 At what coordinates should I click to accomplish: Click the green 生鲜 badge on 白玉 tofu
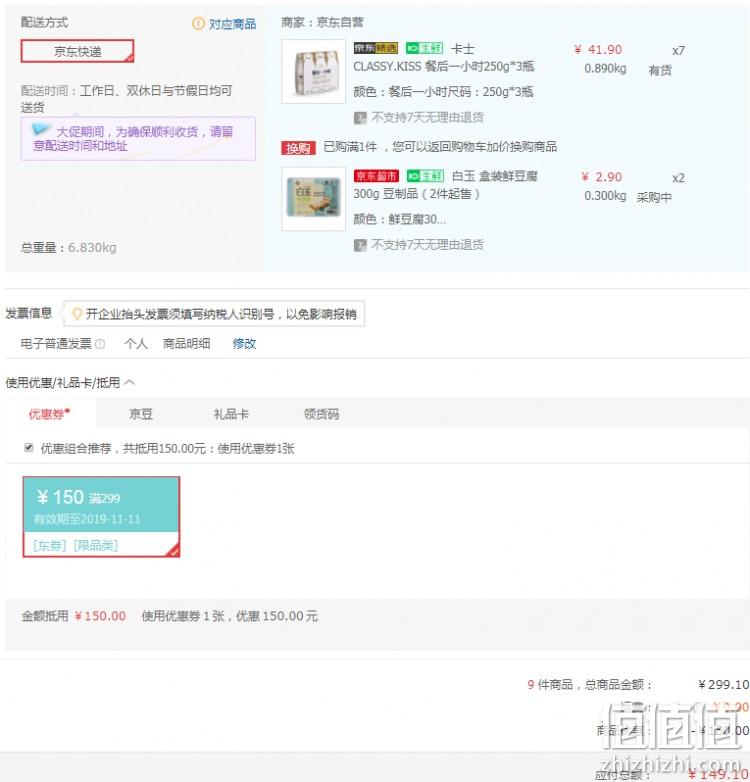[425, 176]
